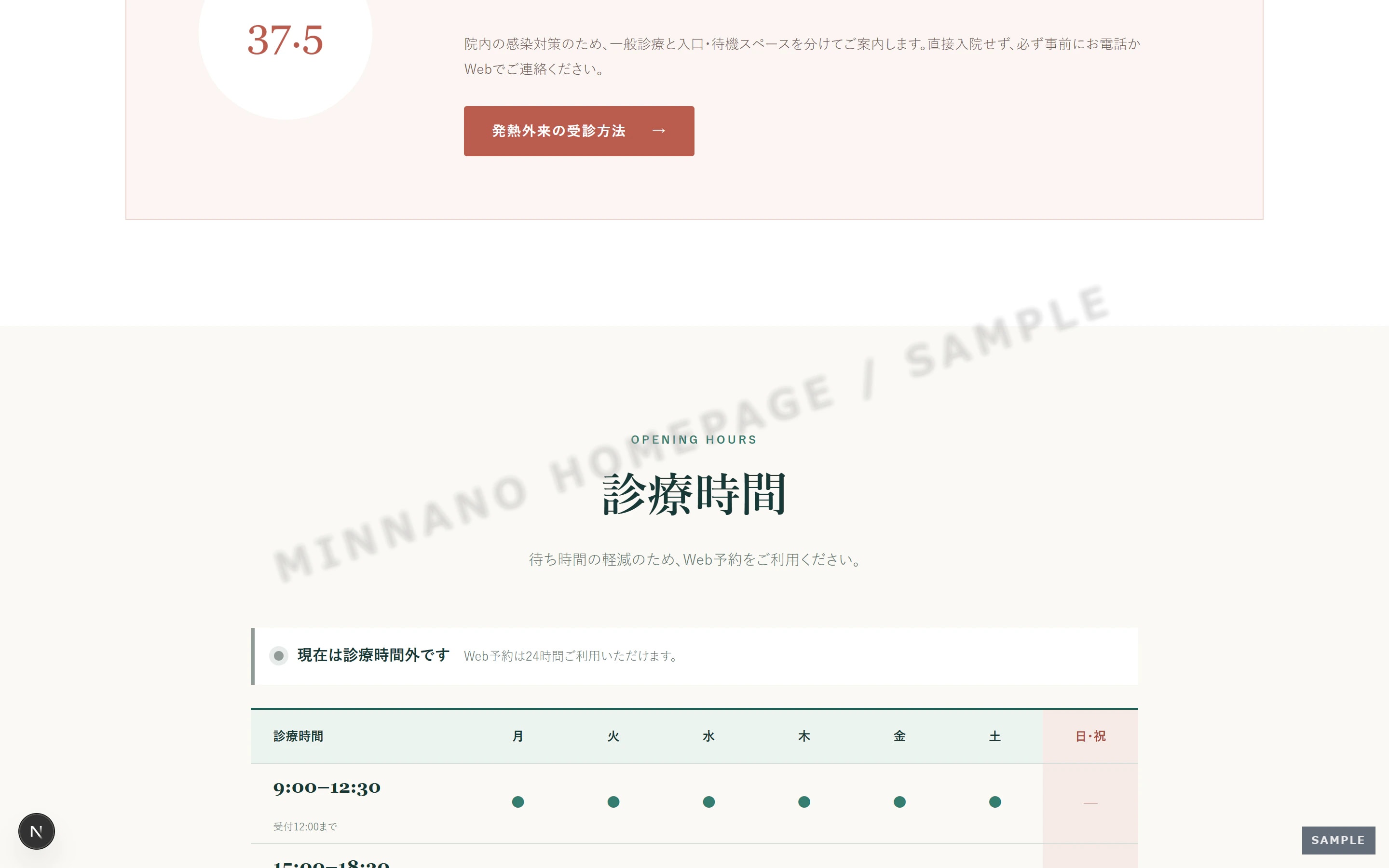Select the Monday morning availability dot
Screen dimensions: 1389x868
pos(517,801)
